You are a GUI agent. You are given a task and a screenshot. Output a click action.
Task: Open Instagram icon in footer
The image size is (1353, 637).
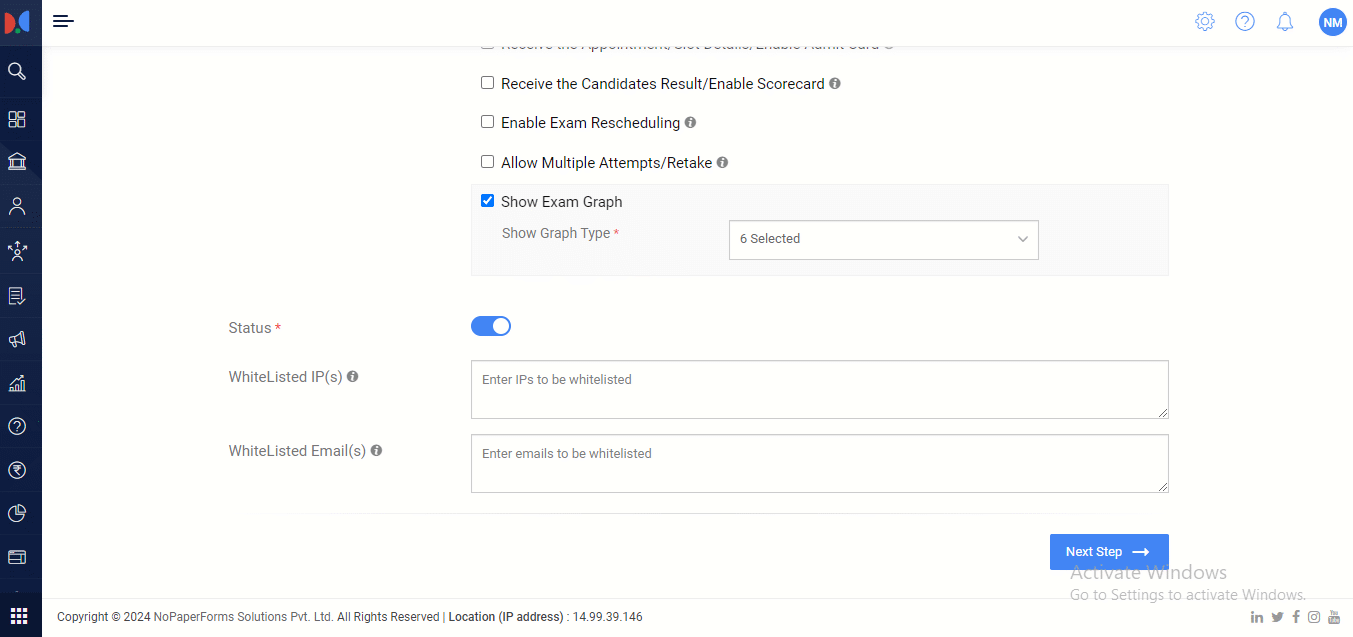pos(1314,617)
